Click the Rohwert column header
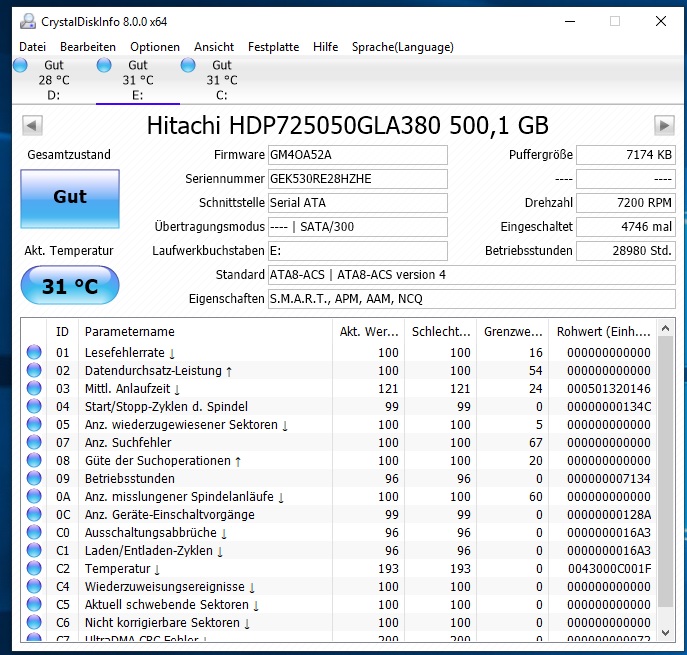Image resolution: width=687 pixels, height=655 pixels. click(x=603, y=332)
